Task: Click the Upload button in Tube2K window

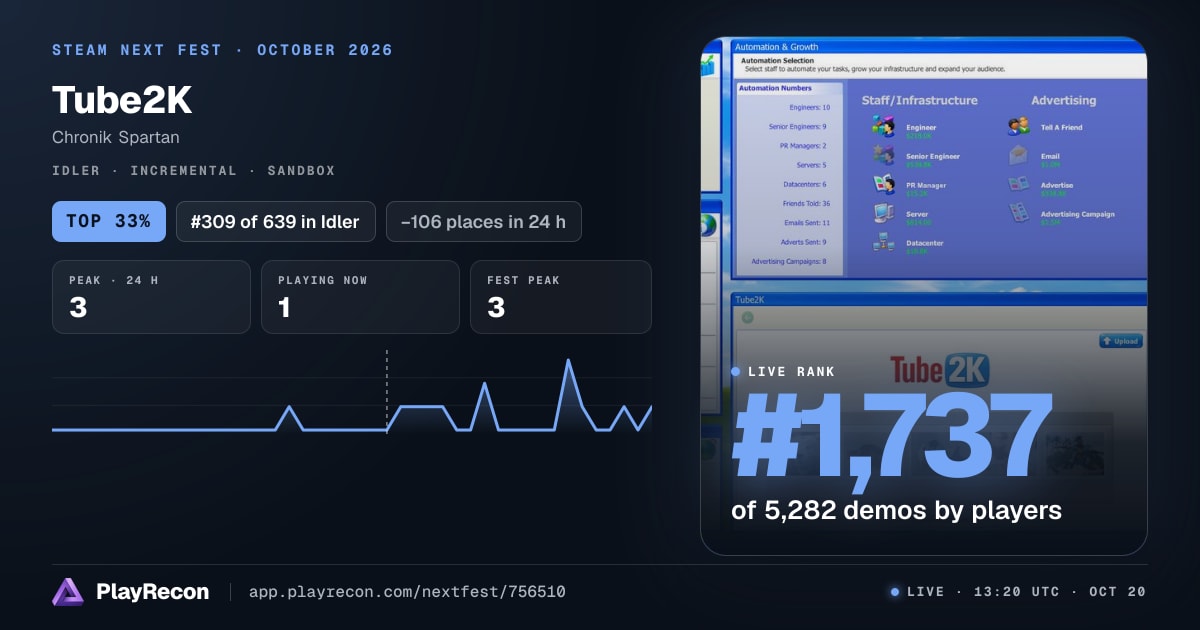Action: 1120,341
